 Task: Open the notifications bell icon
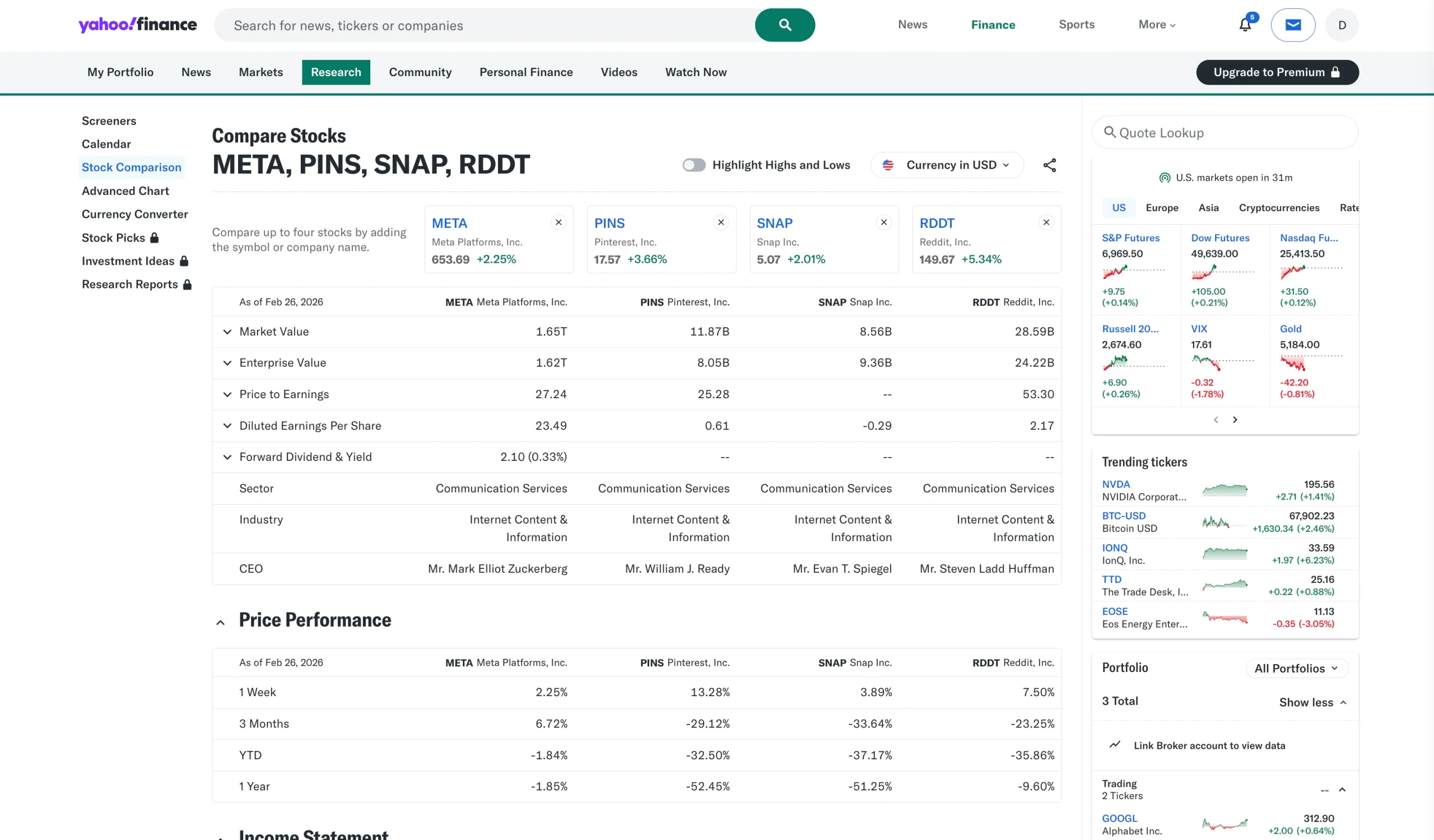point(1245,25)
